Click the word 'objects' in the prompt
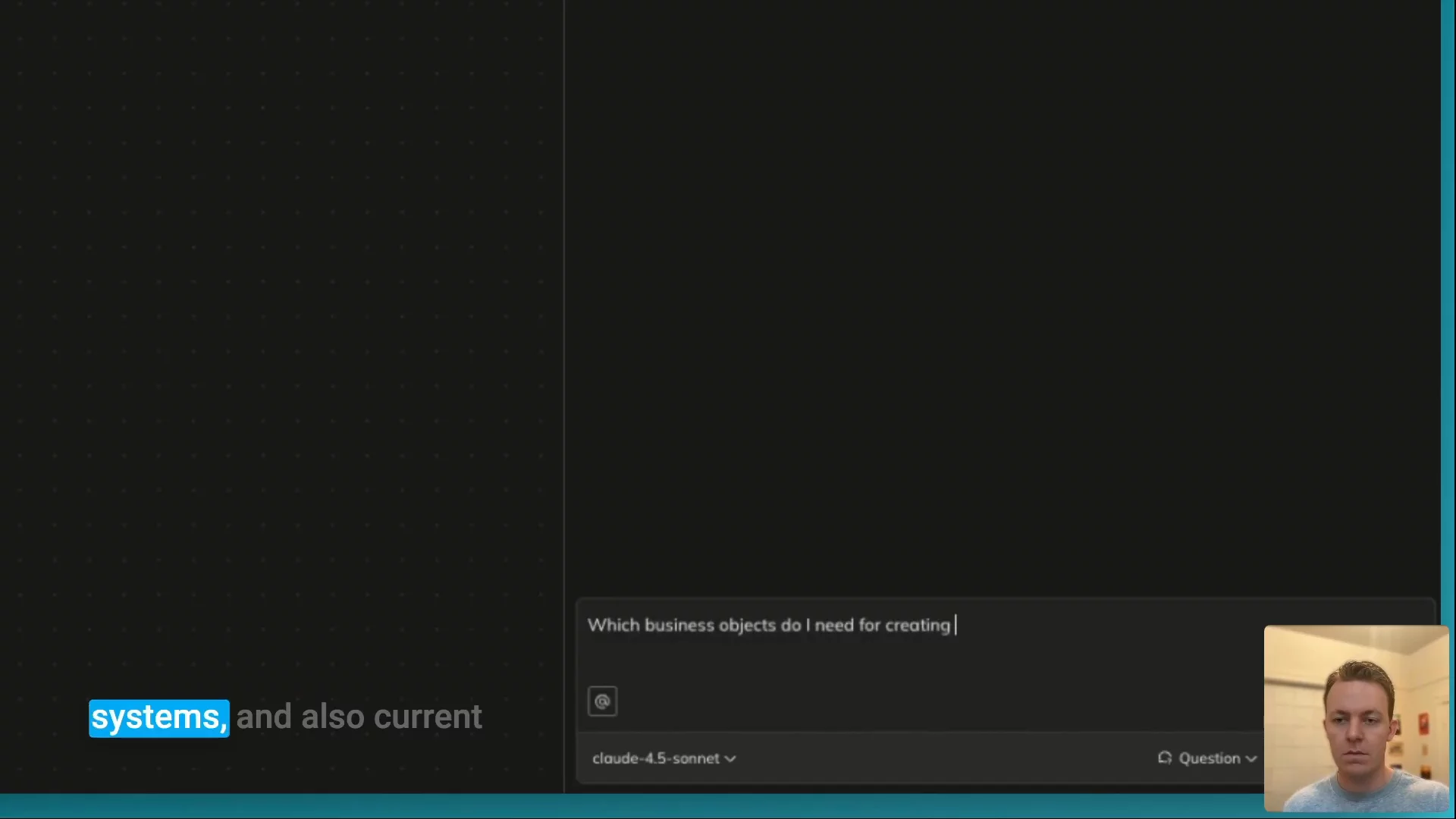This screenshot has height=819, width=1456. [747, 626]
